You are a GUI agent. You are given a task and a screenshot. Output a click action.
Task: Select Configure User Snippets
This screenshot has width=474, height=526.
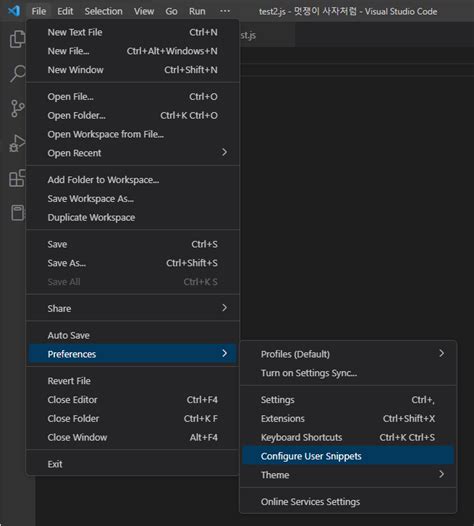348,456
